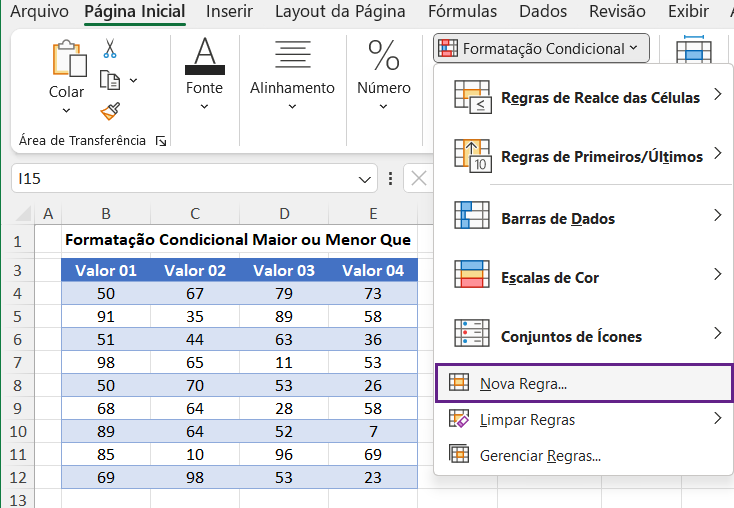Click the Nova Regra grid icon
Screen dimensions: 734x508
459,383
